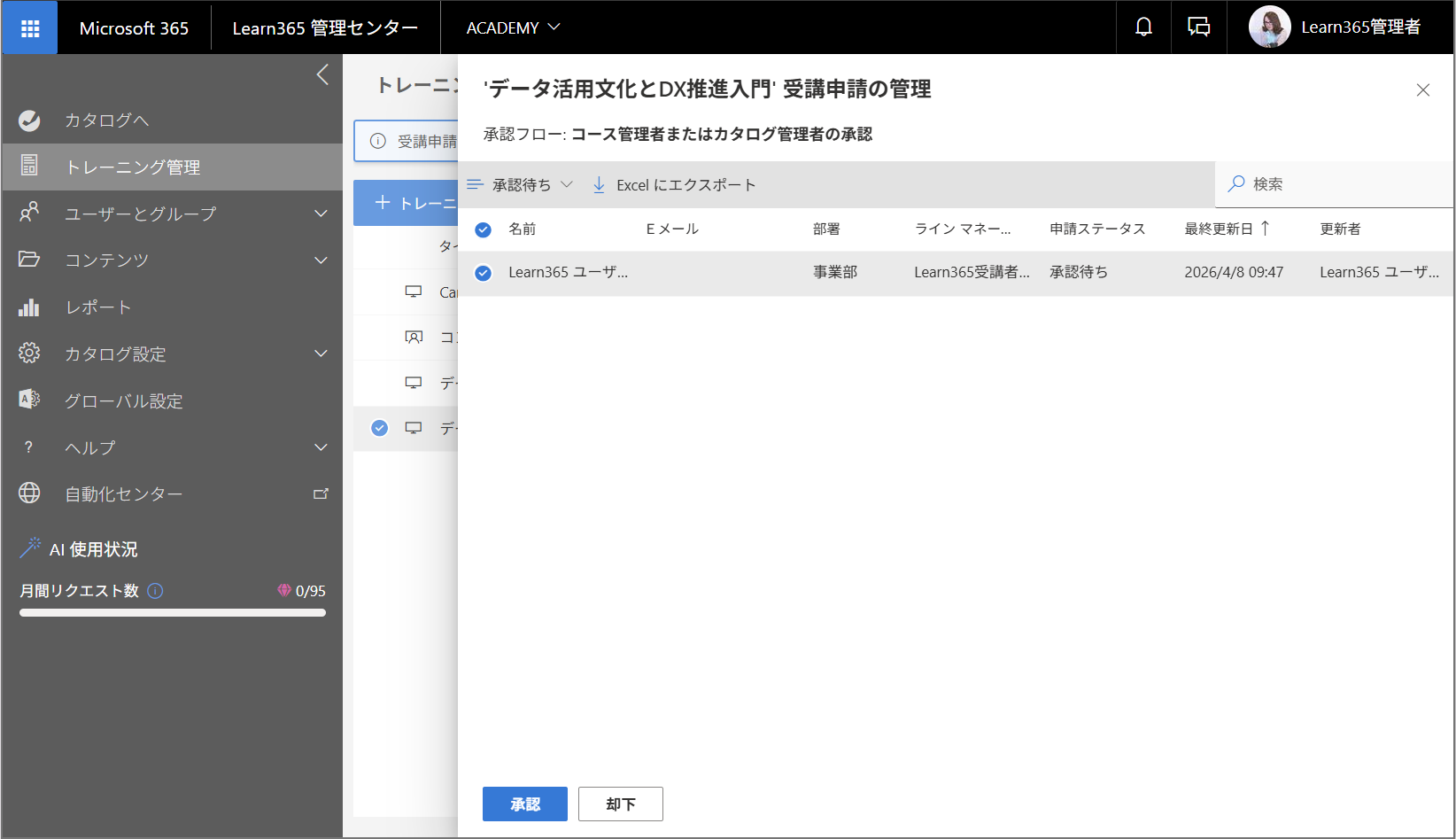This screenshot has height=839, width=1456.
Task: Click the search box in the panel
Action: point(1334,184)
